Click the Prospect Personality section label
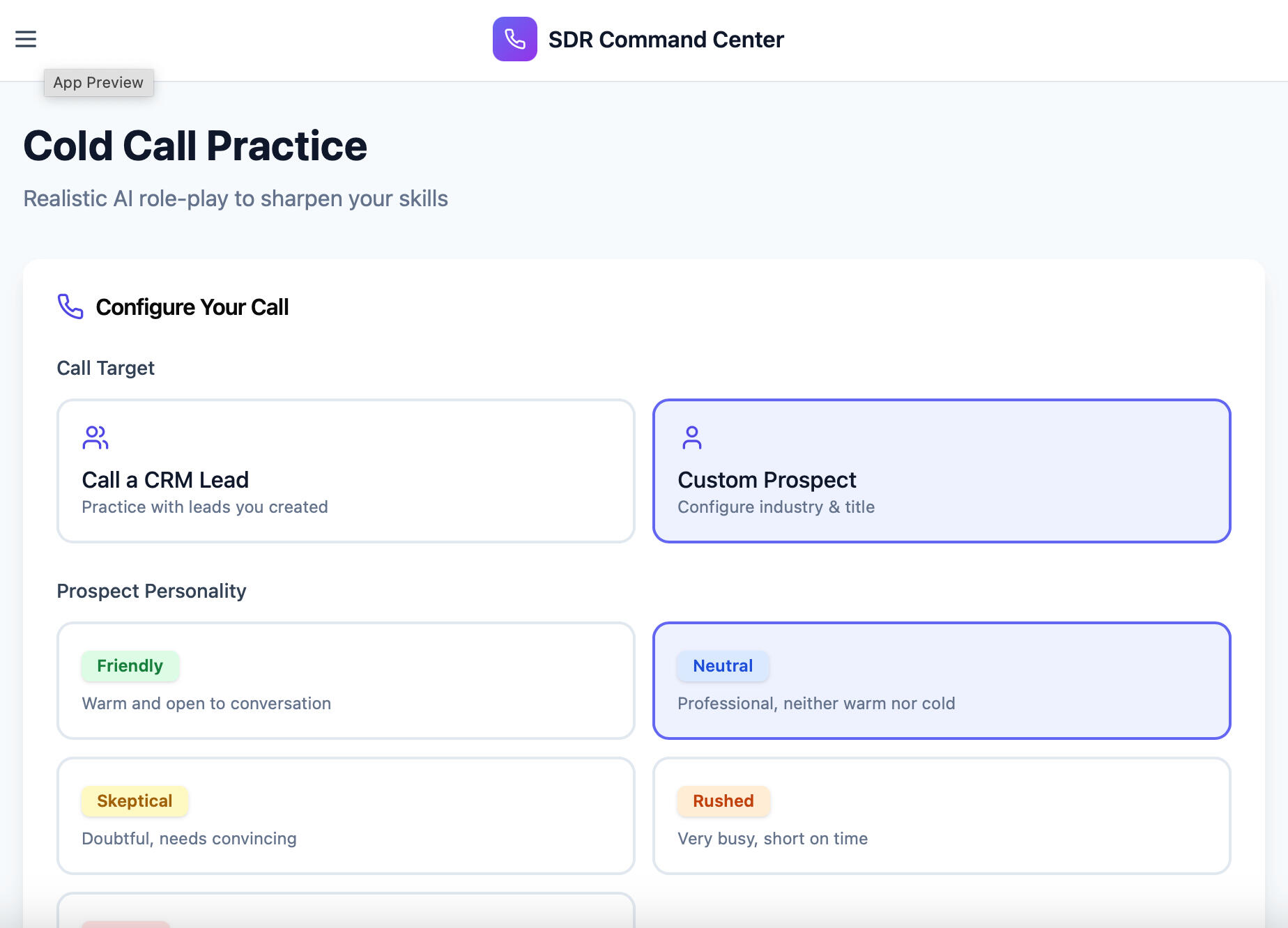 (x=151, y=591)
